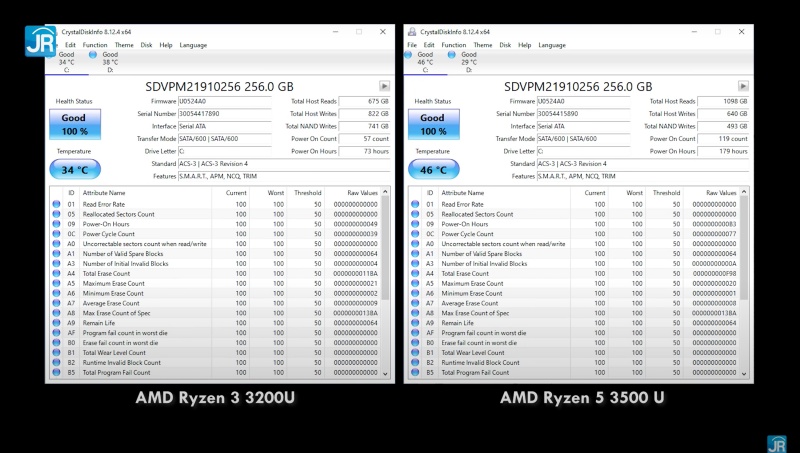
Task: Open the Theme menu in right window
Action: click(483, 45)
